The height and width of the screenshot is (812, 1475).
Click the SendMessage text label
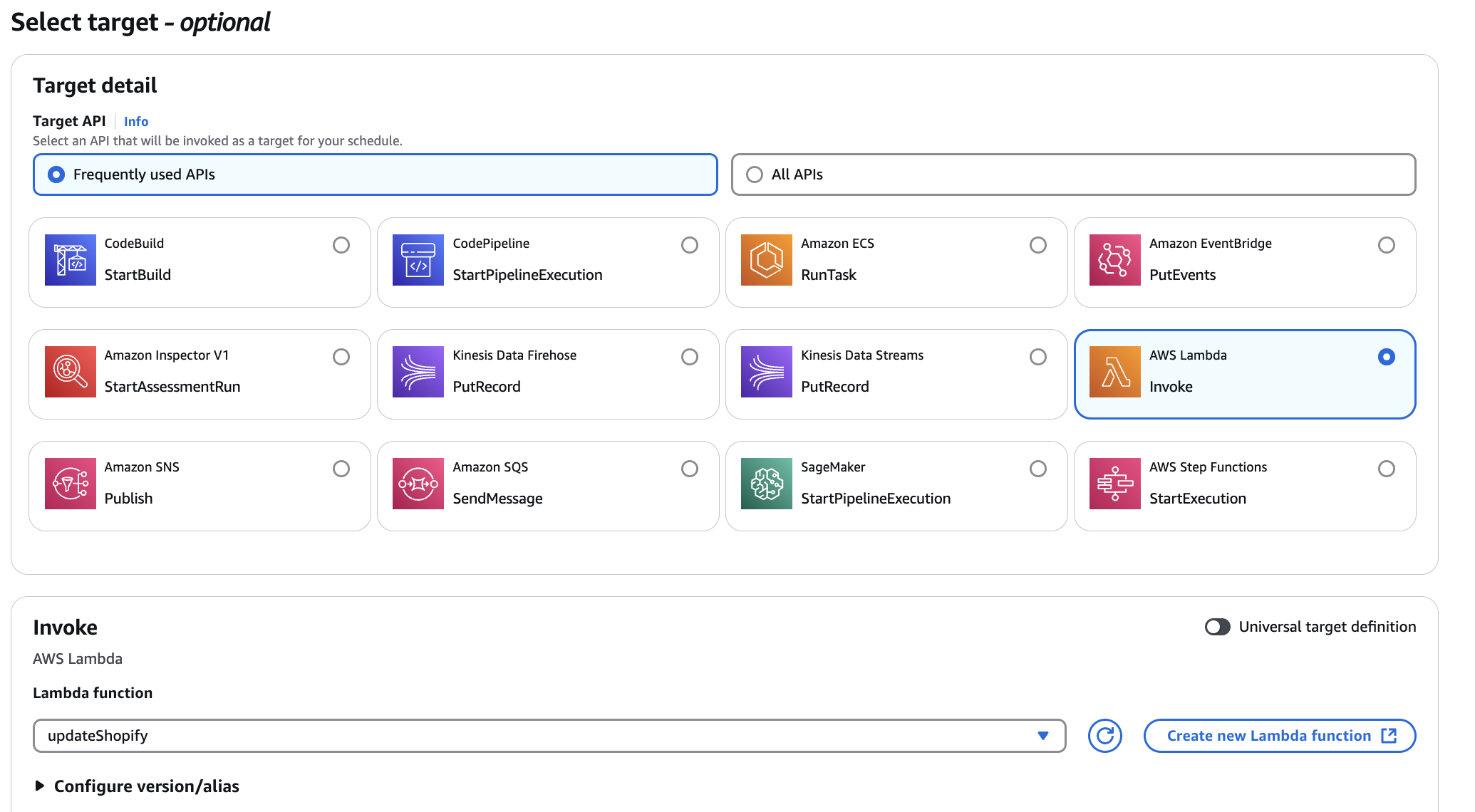(498, 499)
